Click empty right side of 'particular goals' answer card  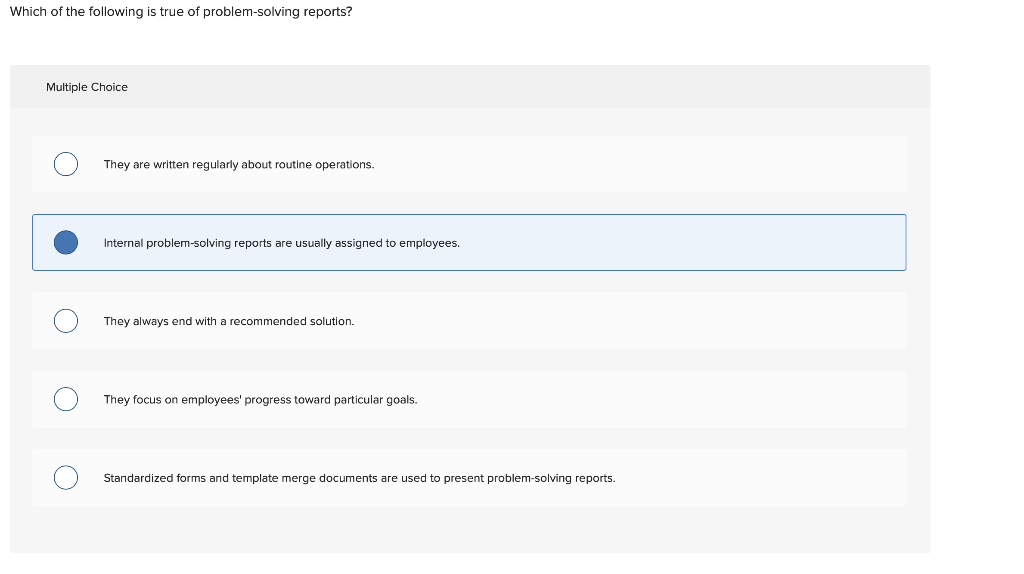pos(750,400)
